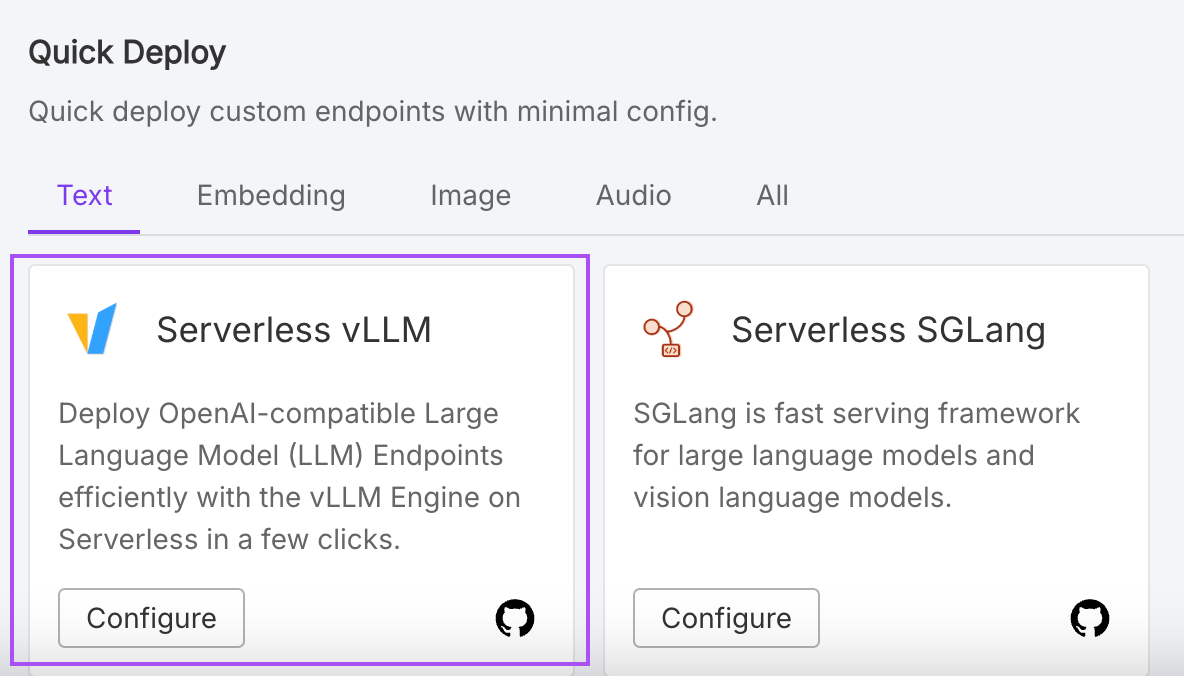The width and height of the screenshot is (1184, 676).
Task: Click the Serverless vLLM card title
Action: 294,329
